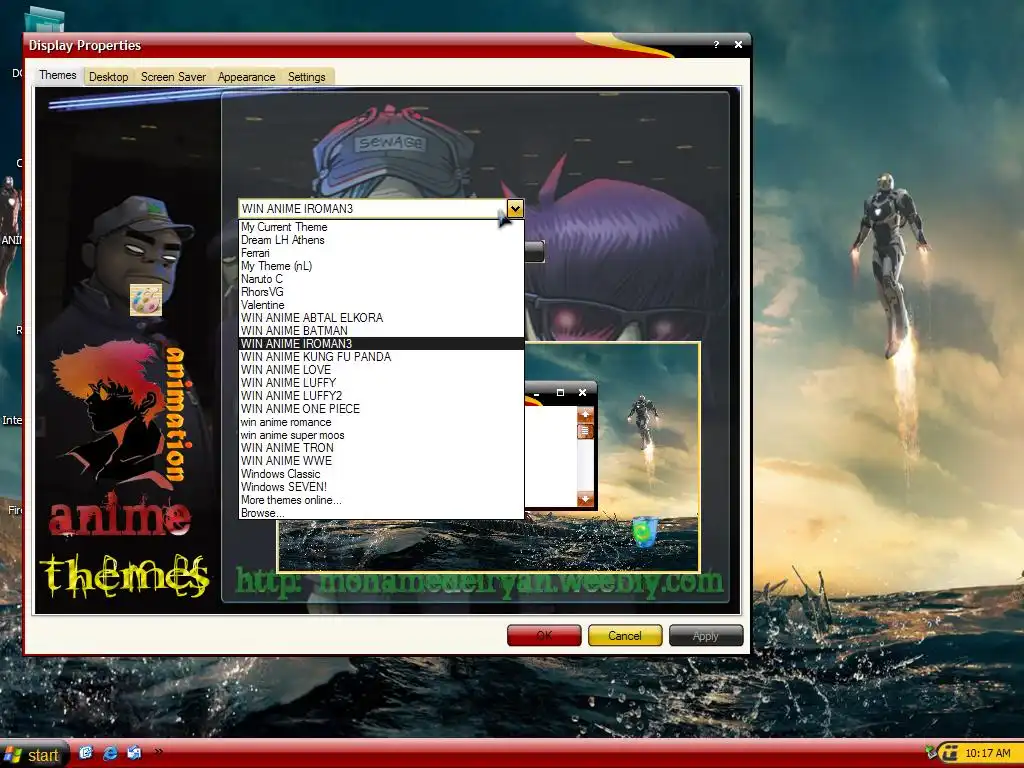Viewport: 1024px width, 768px height.
Task: Choose WIN ANIME ABTAL ELKORA theme
Action: [381, 317]
